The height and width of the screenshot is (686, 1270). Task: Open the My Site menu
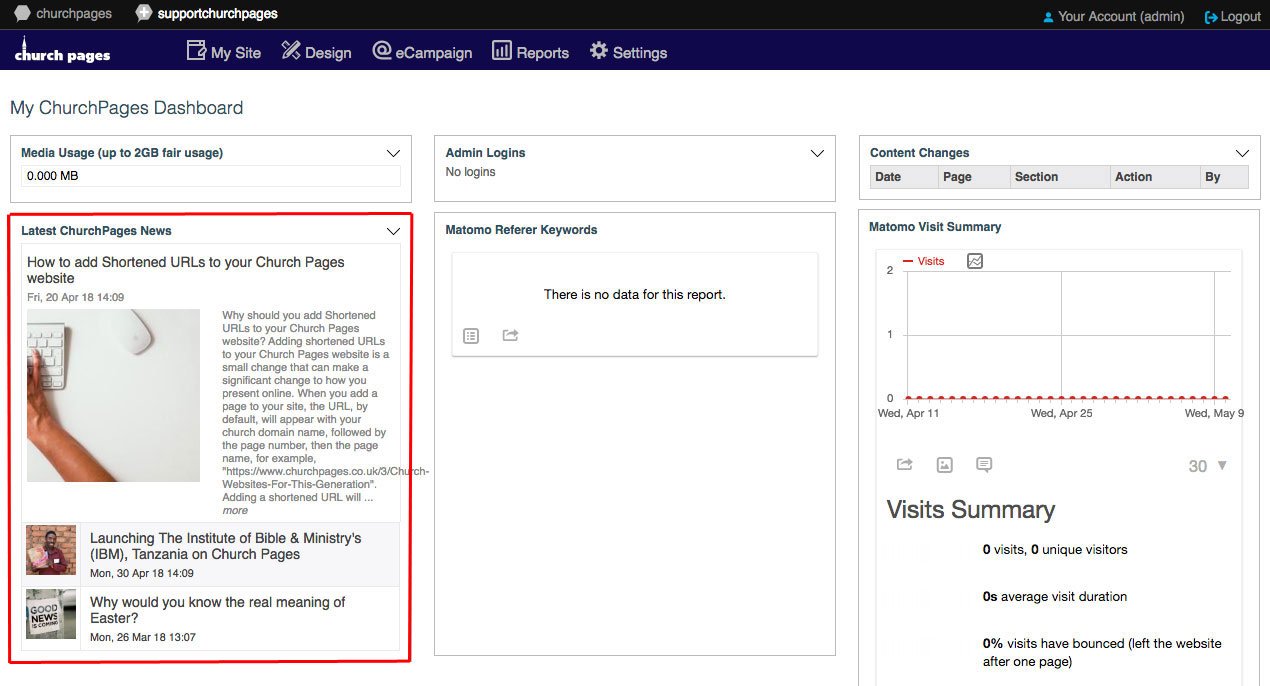(x=224, y=52)
